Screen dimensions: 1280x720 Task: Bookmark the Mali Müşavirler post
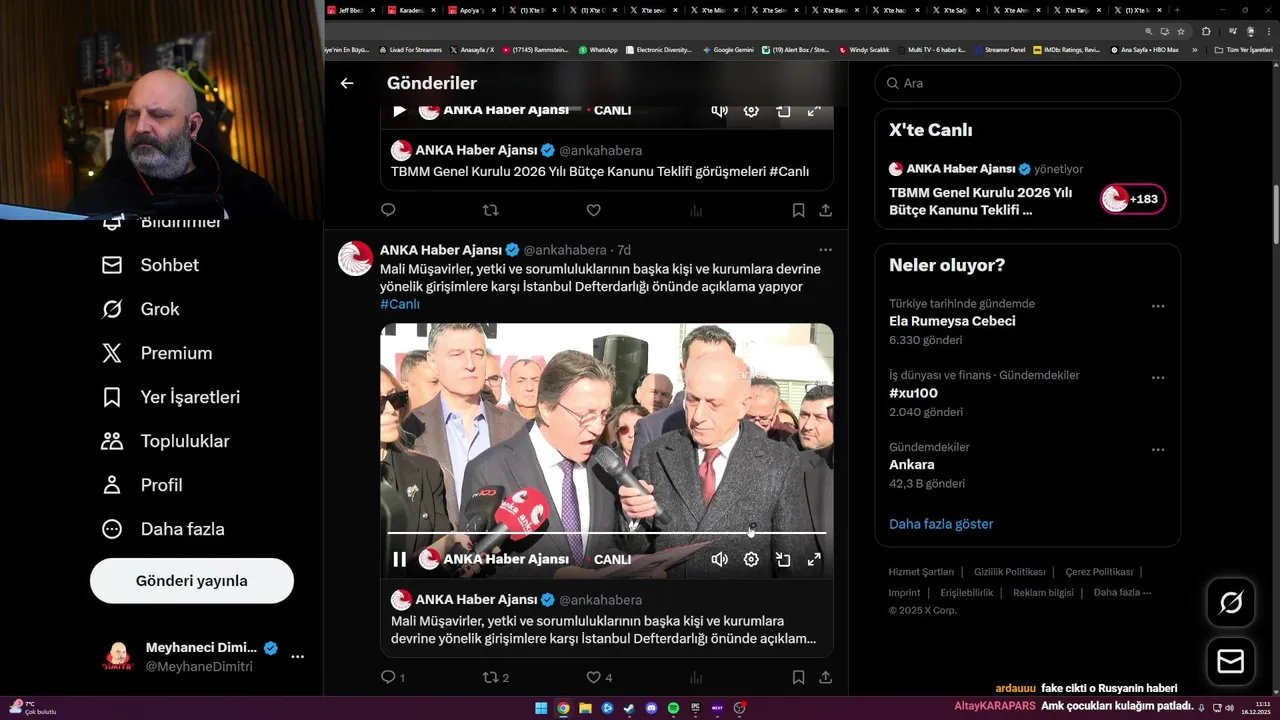(798, 677)
